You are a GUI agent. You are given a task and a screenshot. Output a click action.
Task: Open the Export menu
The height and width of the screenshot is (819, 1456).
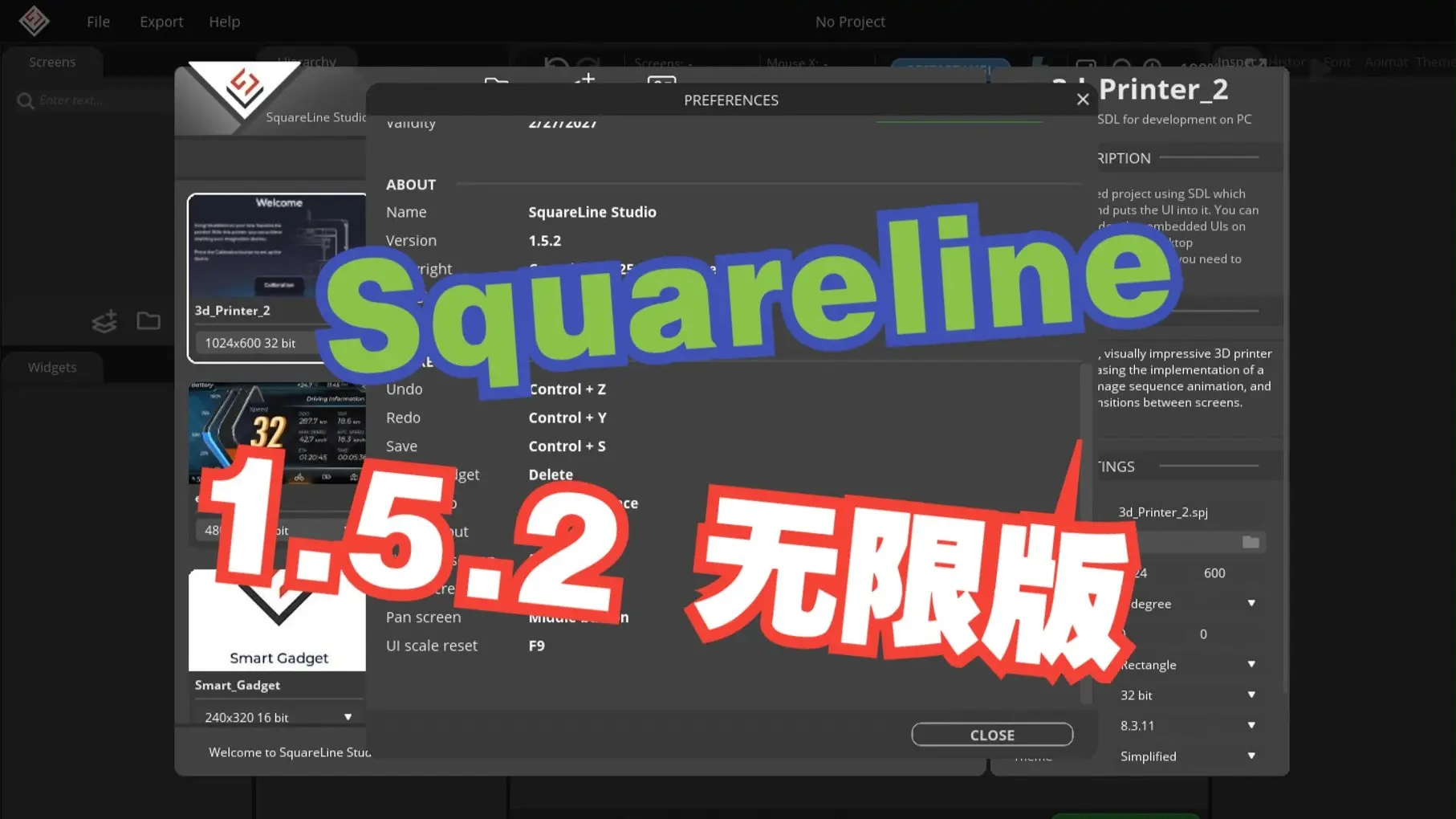coord(161,21)
